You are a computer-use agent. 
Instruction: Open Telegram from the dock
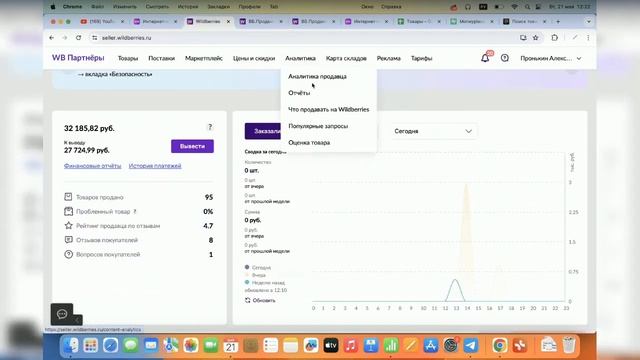(471, 345)
